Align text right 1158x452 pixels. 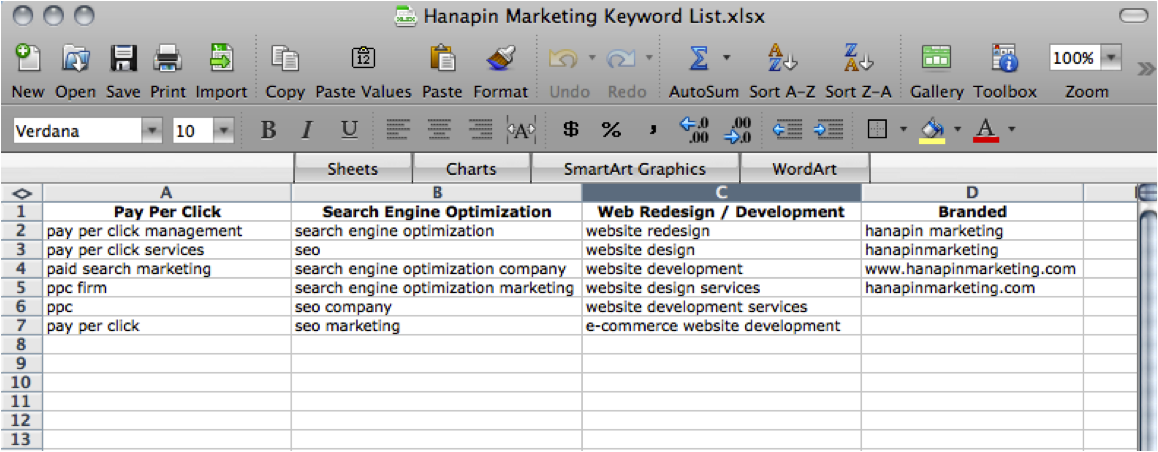(482, 131)
